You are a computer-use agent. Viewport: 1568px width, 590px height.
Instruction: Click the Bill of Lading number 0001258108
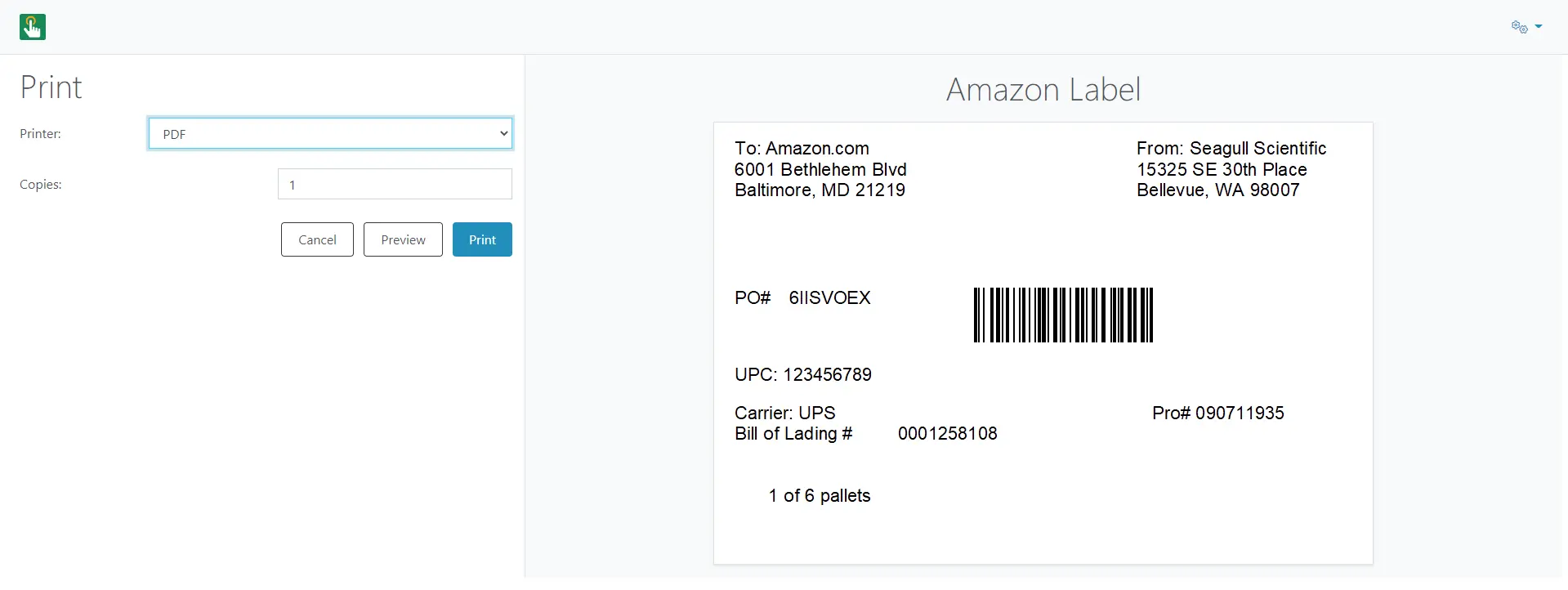coord(948,433)
